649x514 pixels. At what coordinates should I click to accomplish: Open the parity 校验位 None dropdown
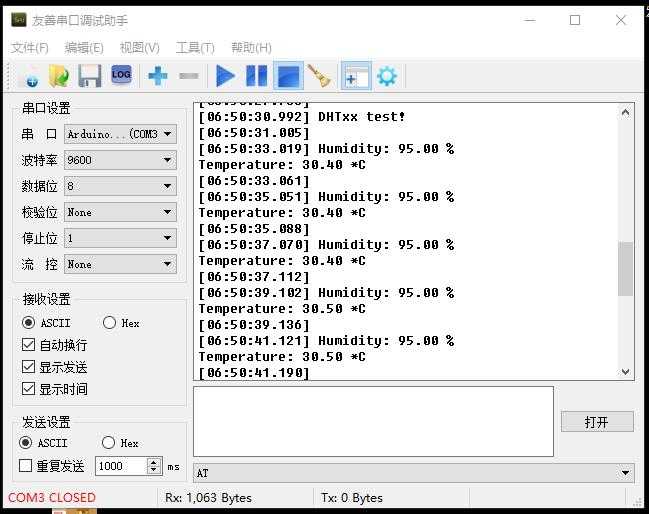pos(120,212)
